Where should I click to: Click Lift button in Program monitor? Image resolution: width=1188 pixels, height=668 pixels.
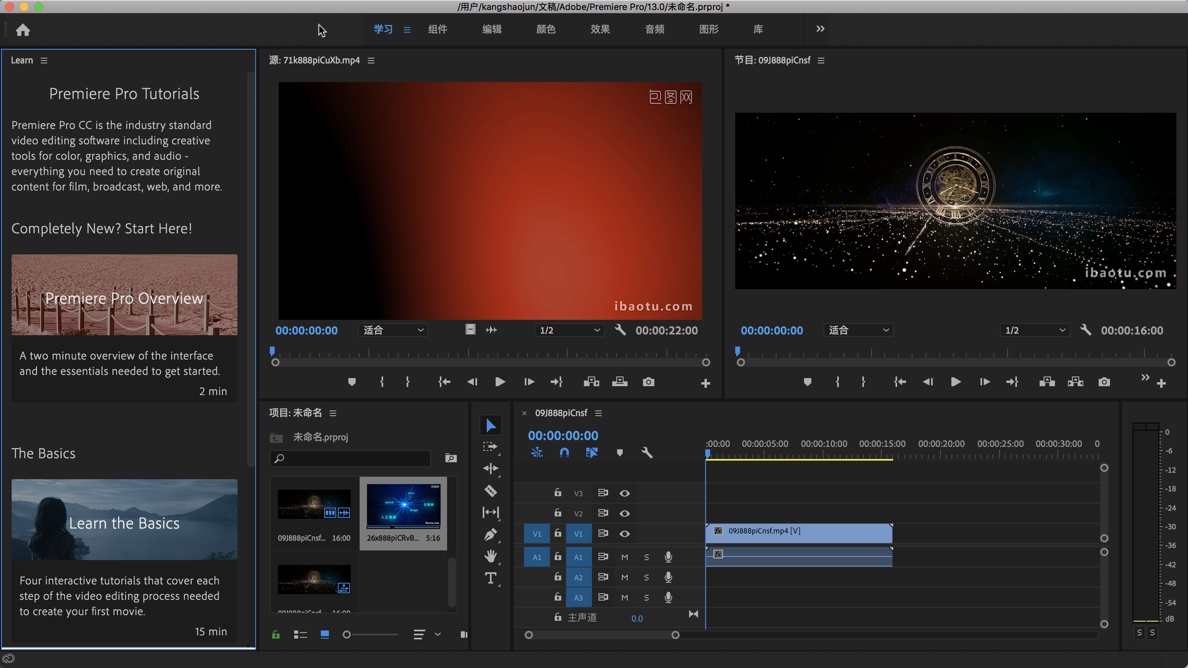(x=1047, y=382)
